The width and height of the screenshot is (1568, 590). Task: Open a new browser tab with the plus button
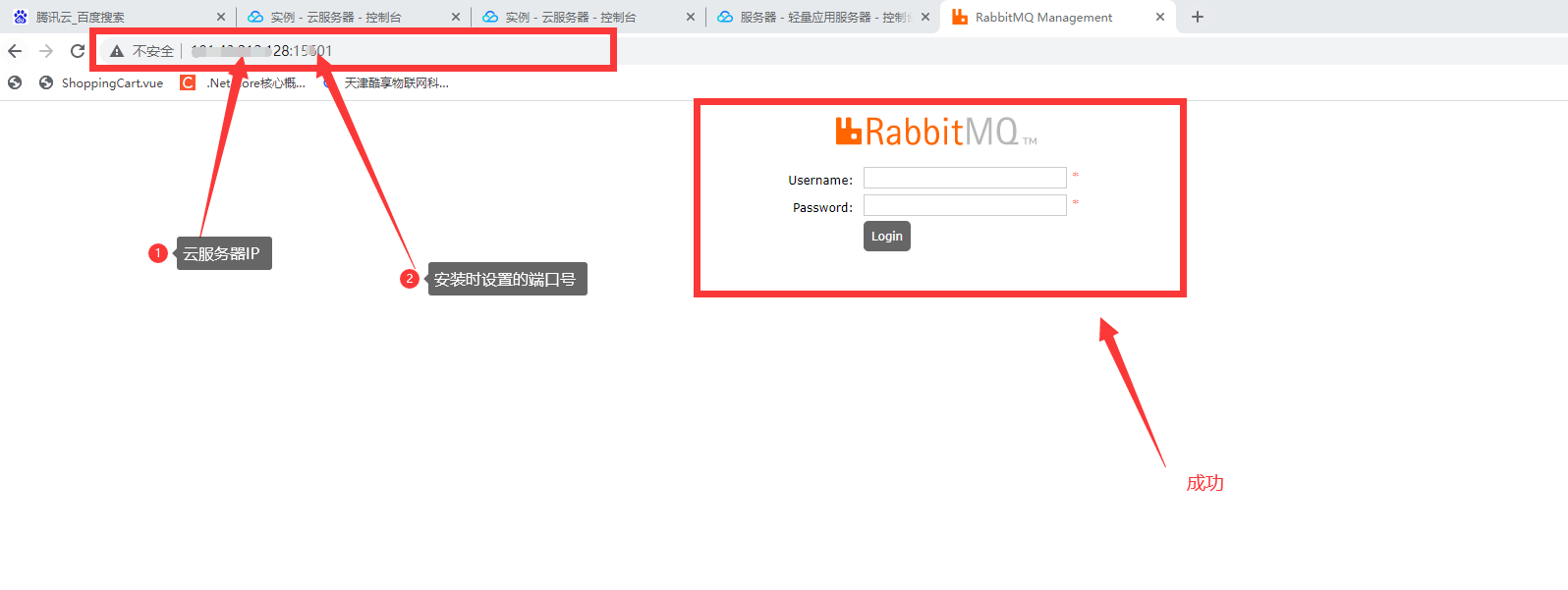tap(1197, 17)
